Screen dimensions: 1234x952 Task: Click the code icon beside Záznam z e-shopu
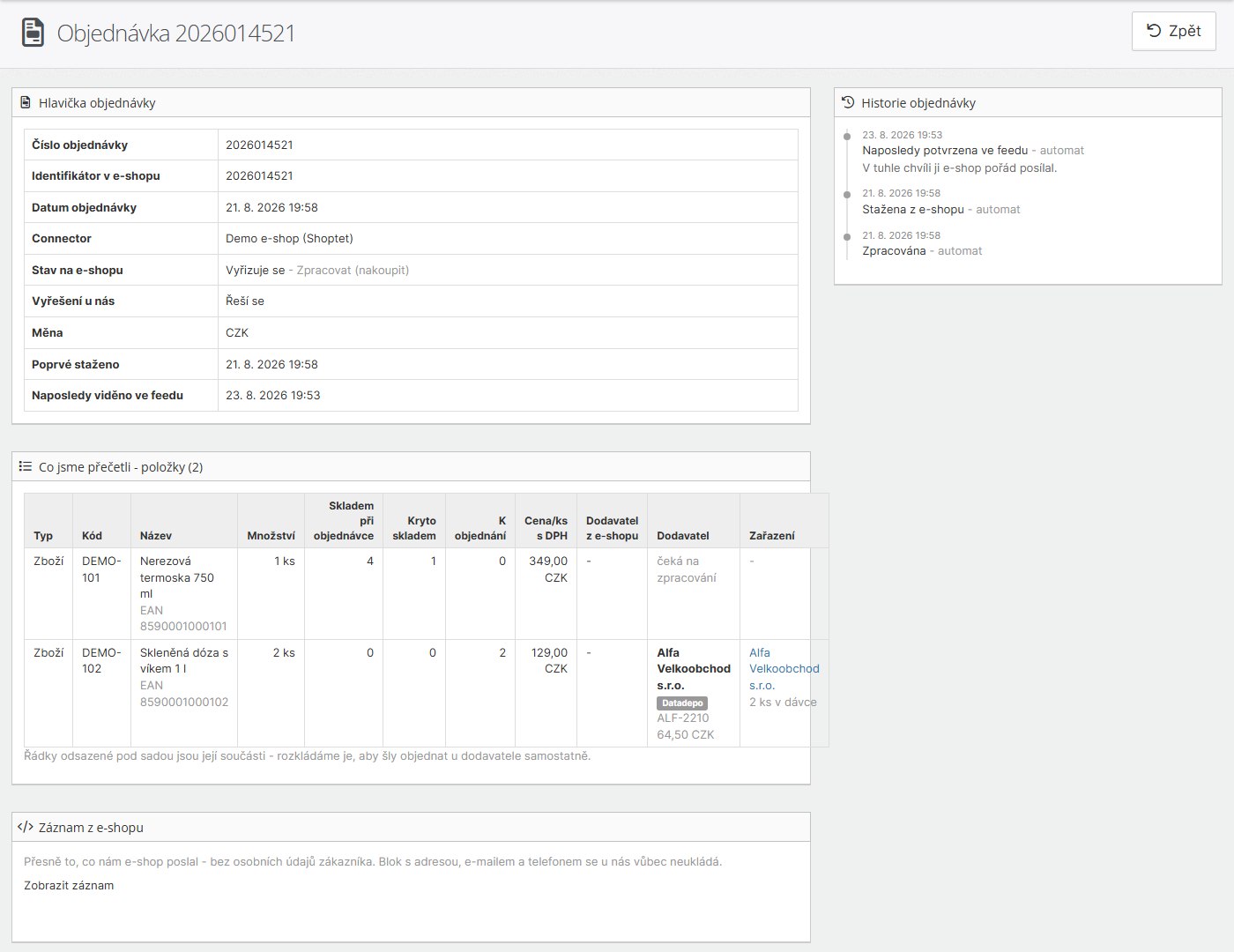tap(26, 827)
